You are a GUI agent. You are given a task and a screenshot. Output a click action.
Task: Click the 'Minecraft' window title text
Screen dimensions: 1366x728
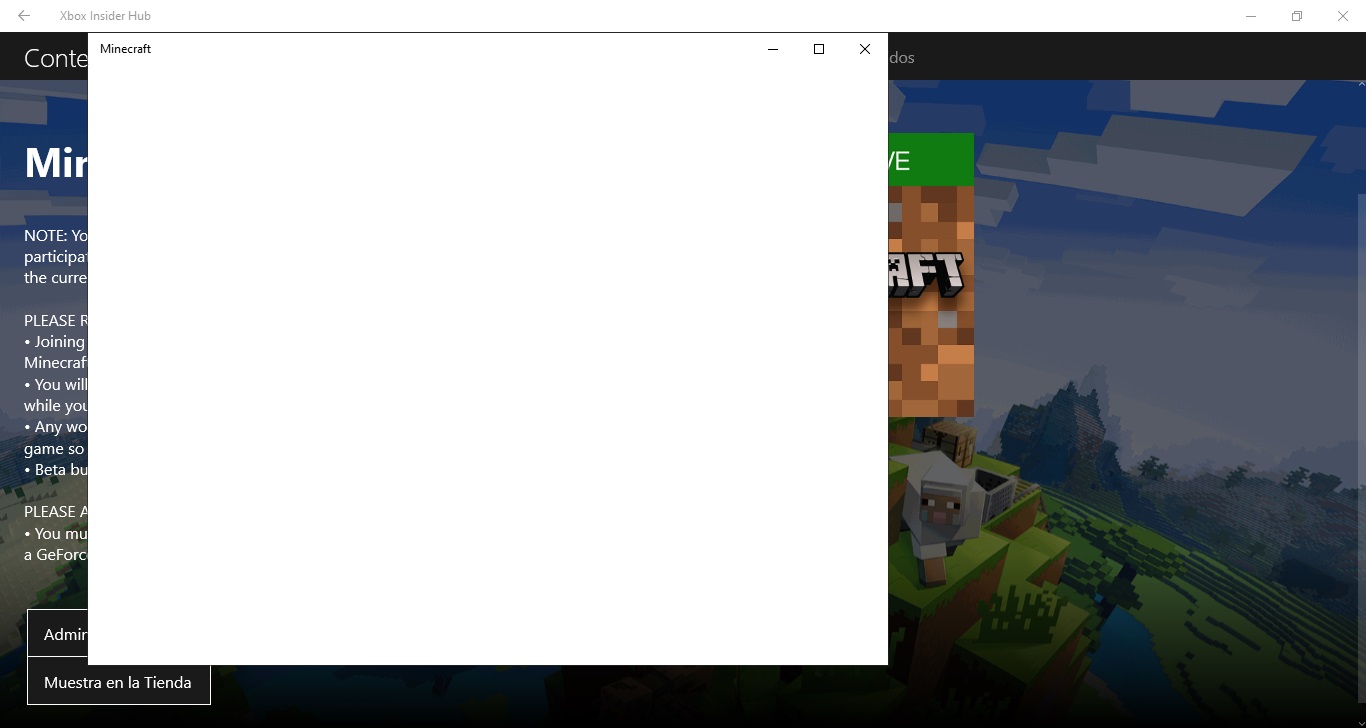point(125,49)
